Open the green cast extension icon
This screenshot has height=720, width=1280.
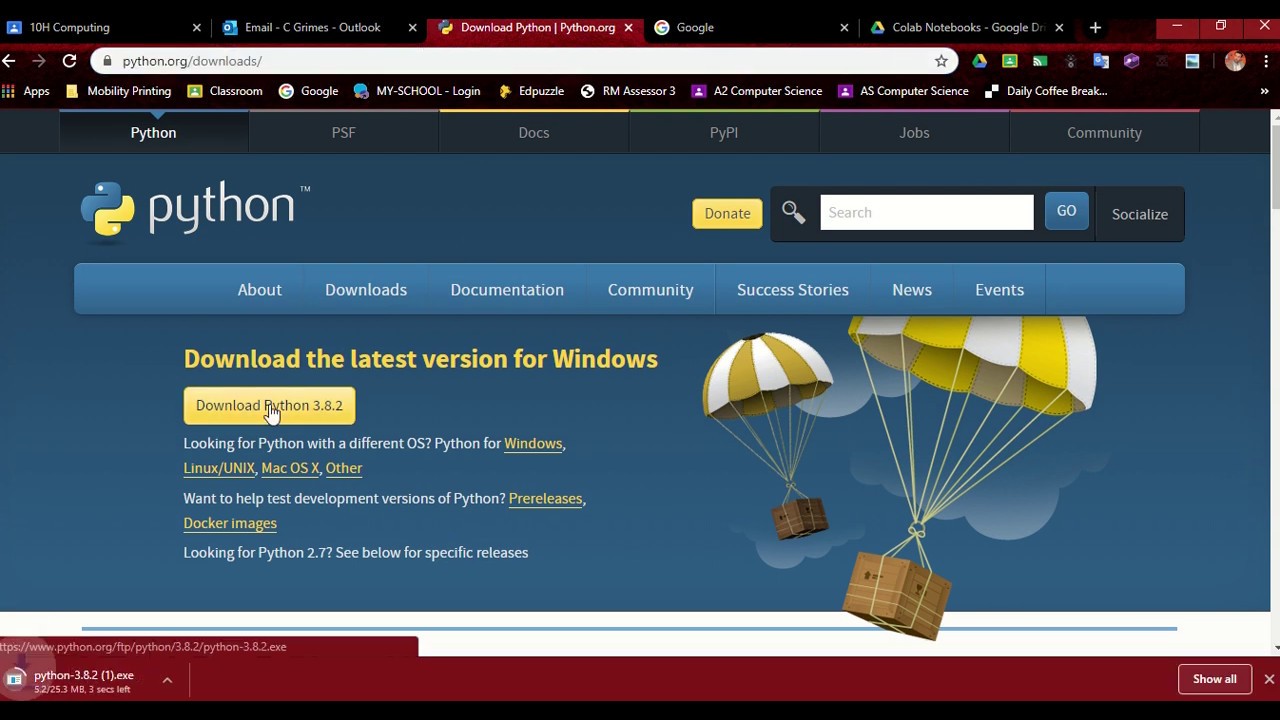(x=1040, y=61)
